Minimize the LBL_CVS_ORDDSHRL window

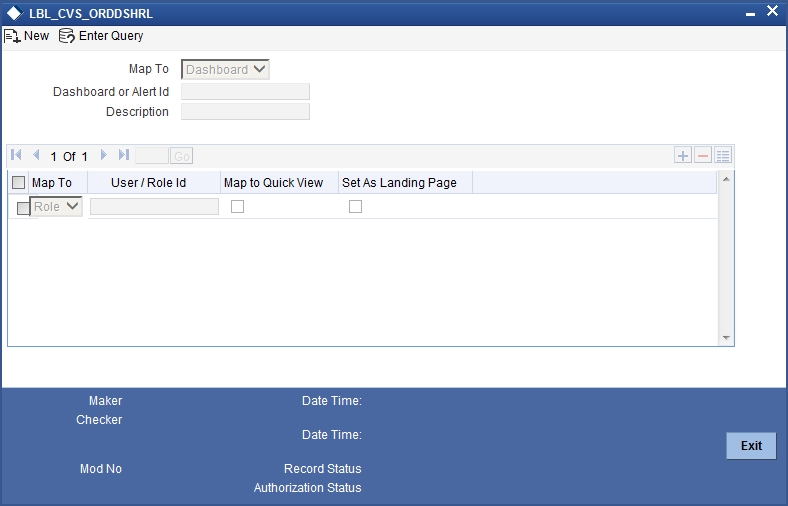pyautogui.click(x=750, y=14)
